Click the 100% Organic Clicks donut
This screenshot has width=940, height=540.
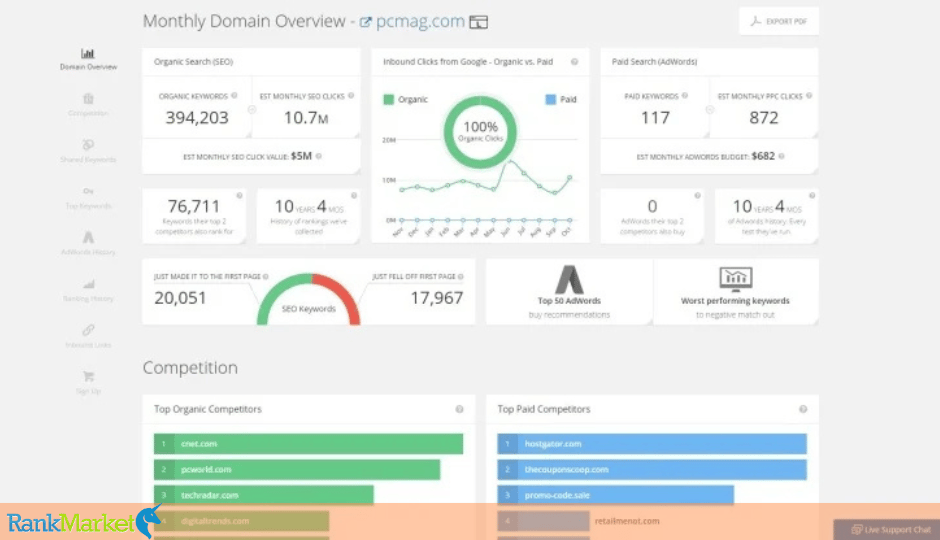[480, 132]
